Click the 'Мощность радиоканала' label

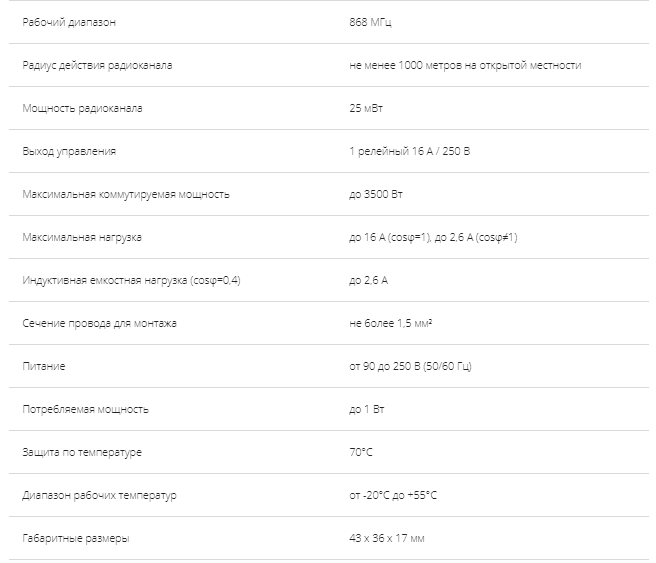point(82,108)
